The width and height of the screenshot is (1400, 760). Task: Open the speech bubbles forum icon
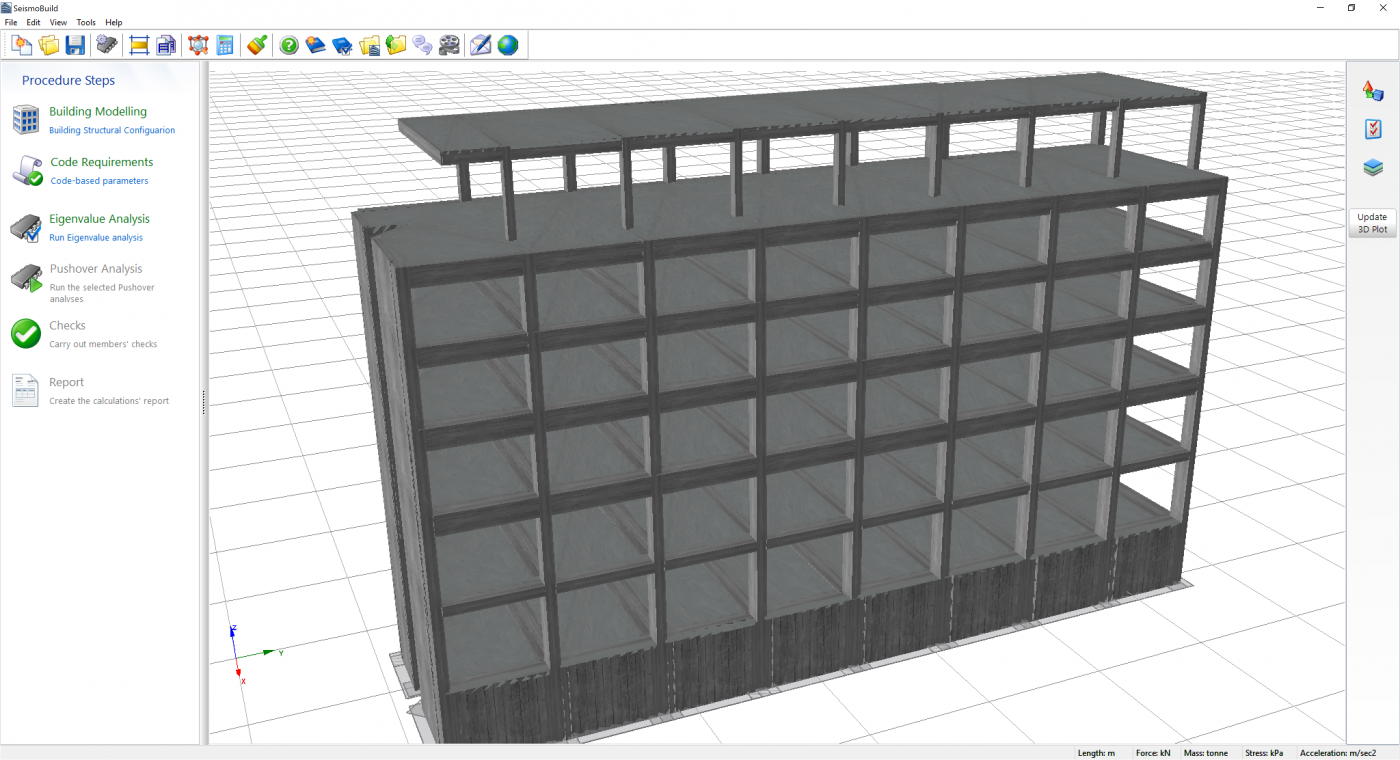423,45
